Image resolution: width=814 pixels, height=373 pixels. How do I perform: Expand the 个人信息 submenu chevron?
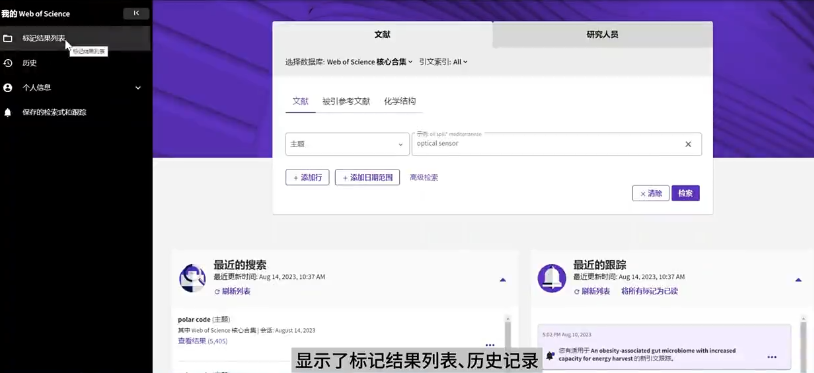[x=138, y=88]
